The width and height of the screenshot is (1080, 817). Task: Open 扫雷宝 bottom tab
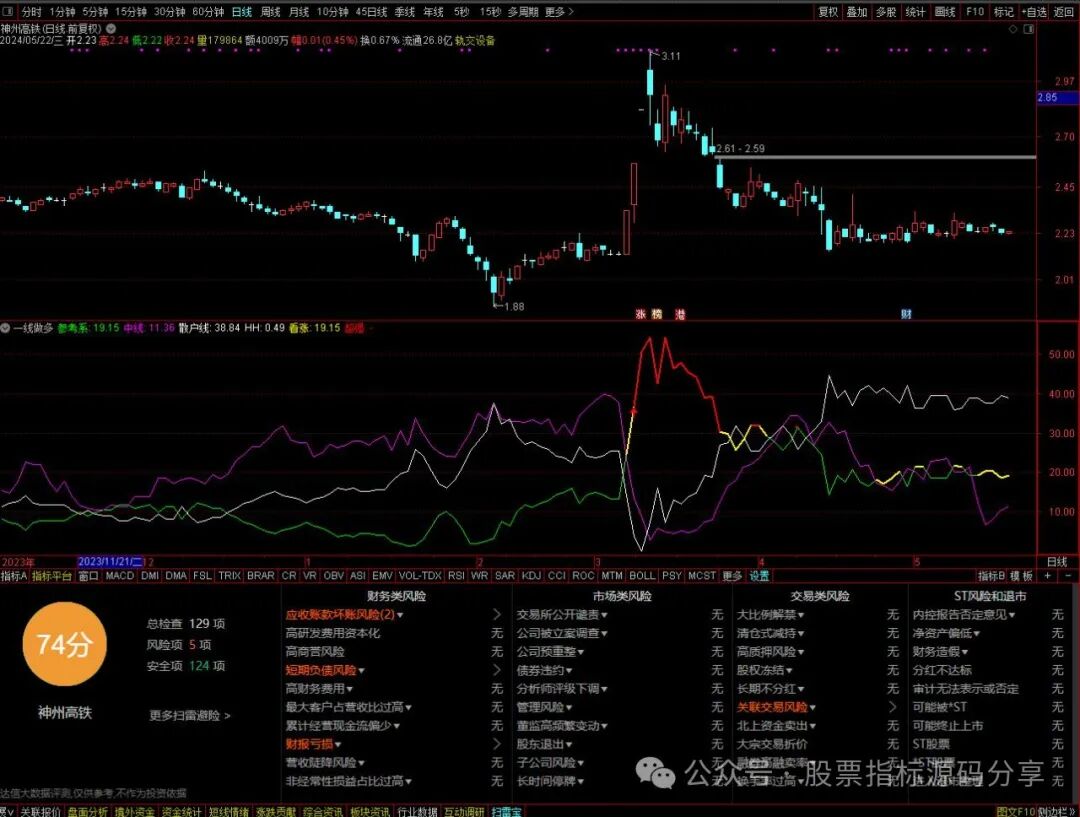507,811
